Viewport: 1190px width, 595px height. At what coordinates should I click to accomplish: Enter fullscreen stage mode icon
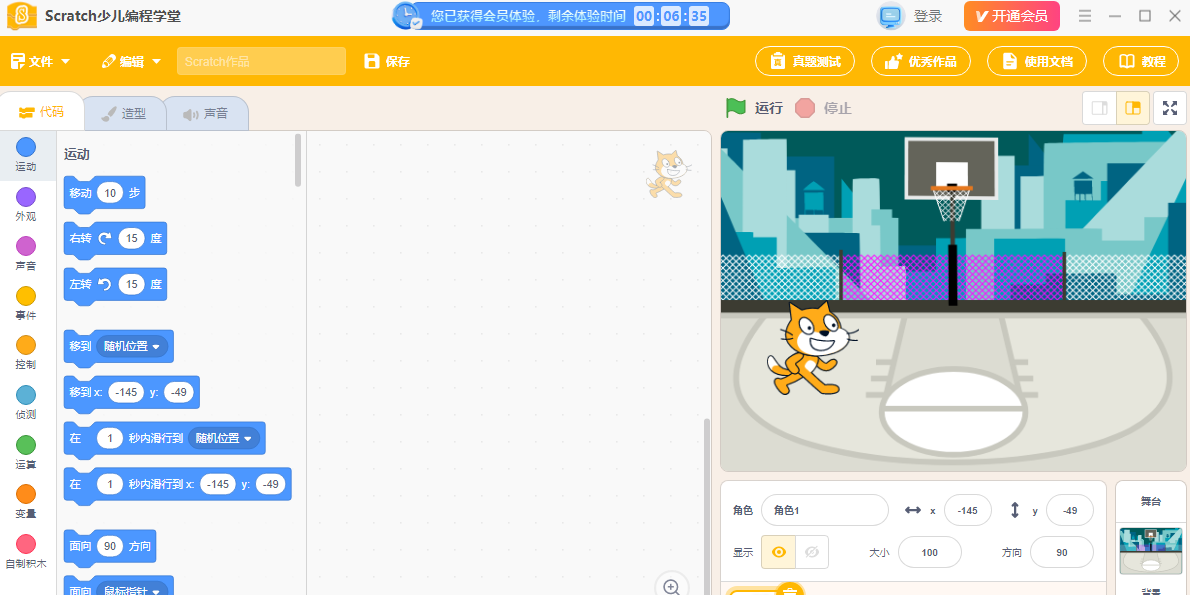tap(1170, 108)
